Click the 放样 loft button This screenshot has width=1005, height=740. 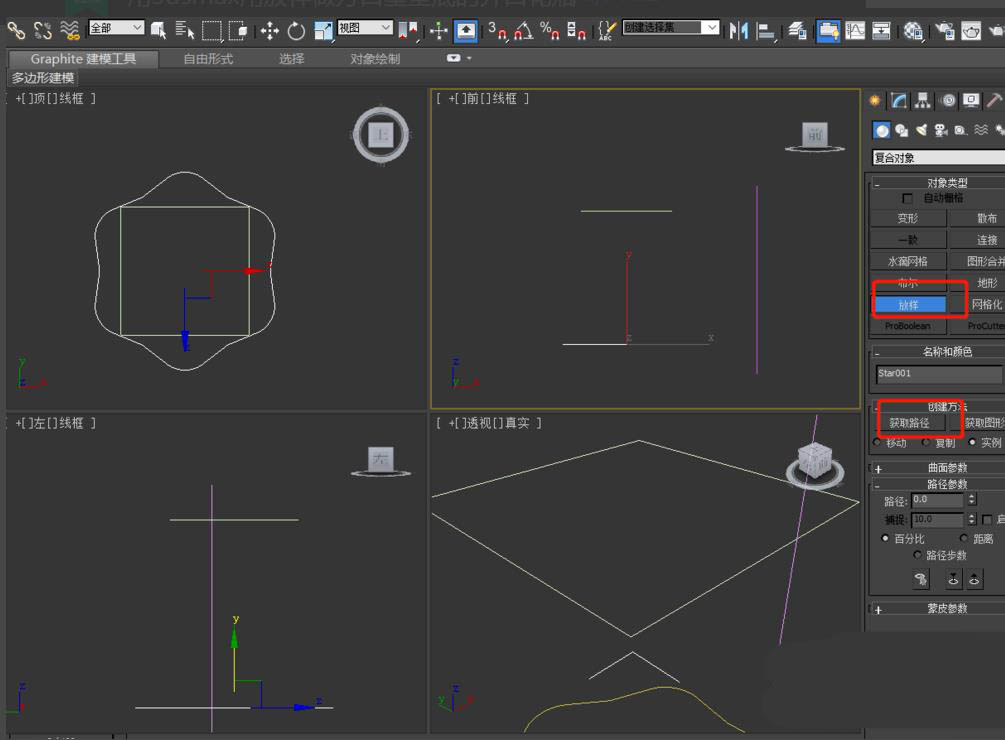pyautogui.click(x=908, y=305)
